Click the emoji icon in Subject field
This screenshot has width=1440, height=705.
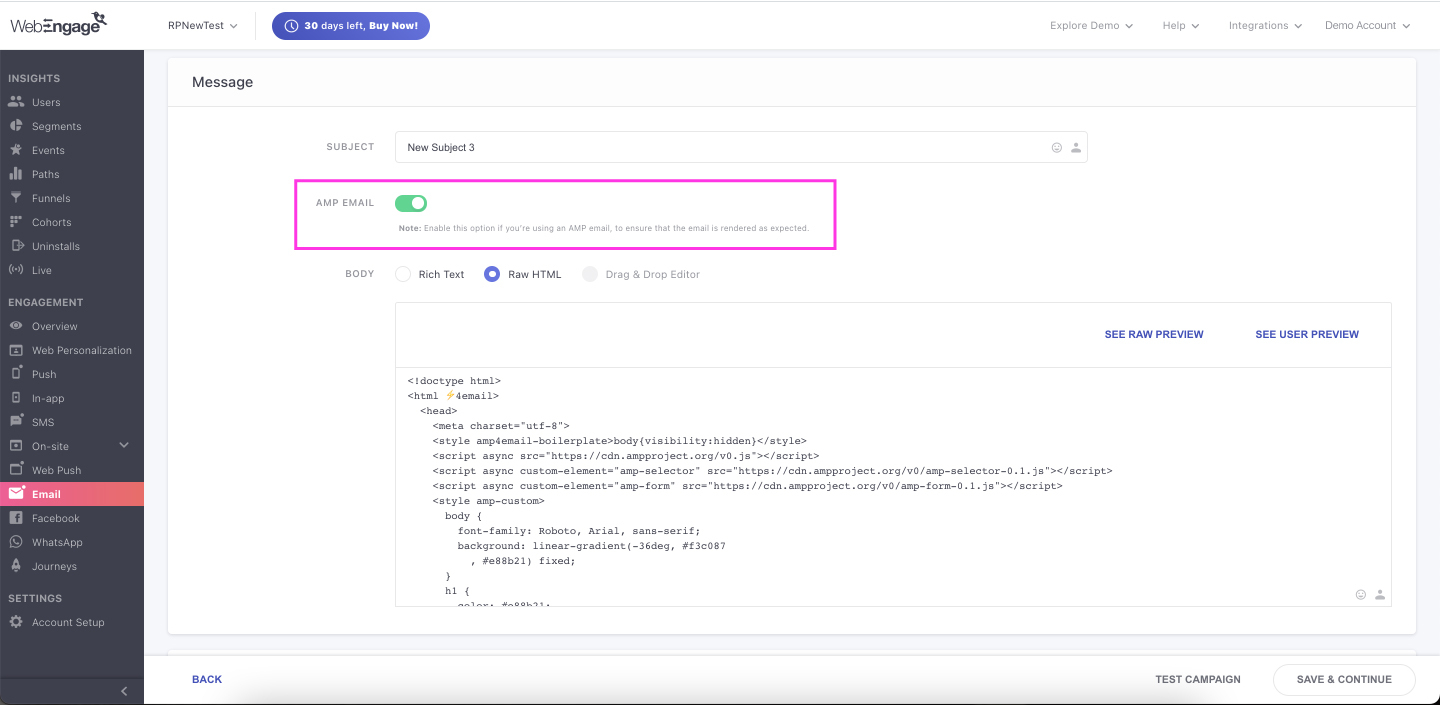(x=1057, y=148)
